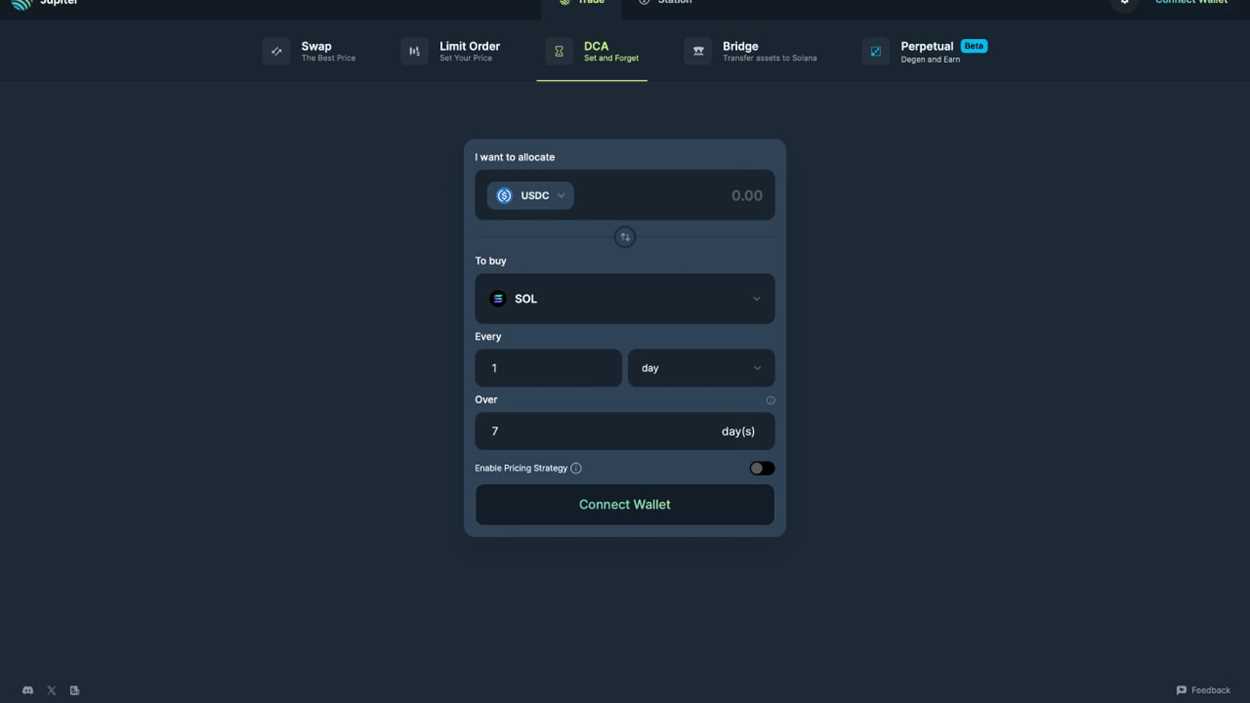Click the Beta badge on Perpetual

click(x=974, y=46)
